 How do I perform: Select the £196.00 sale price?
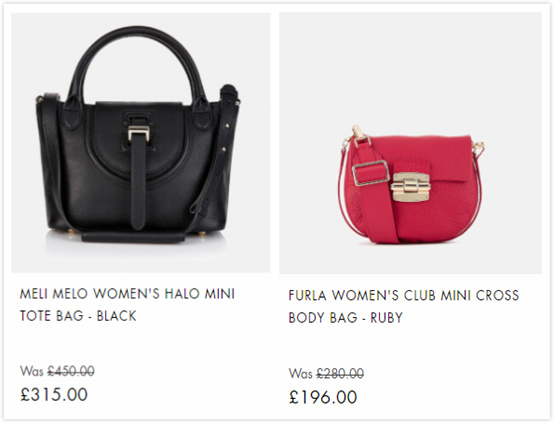coord(323,397)
